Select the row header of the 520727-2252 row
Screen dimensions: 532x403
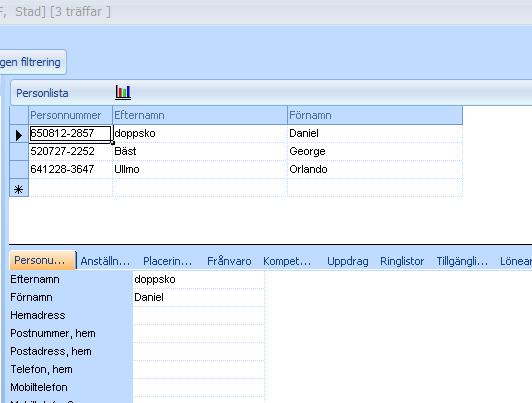[x=19, y=151]
